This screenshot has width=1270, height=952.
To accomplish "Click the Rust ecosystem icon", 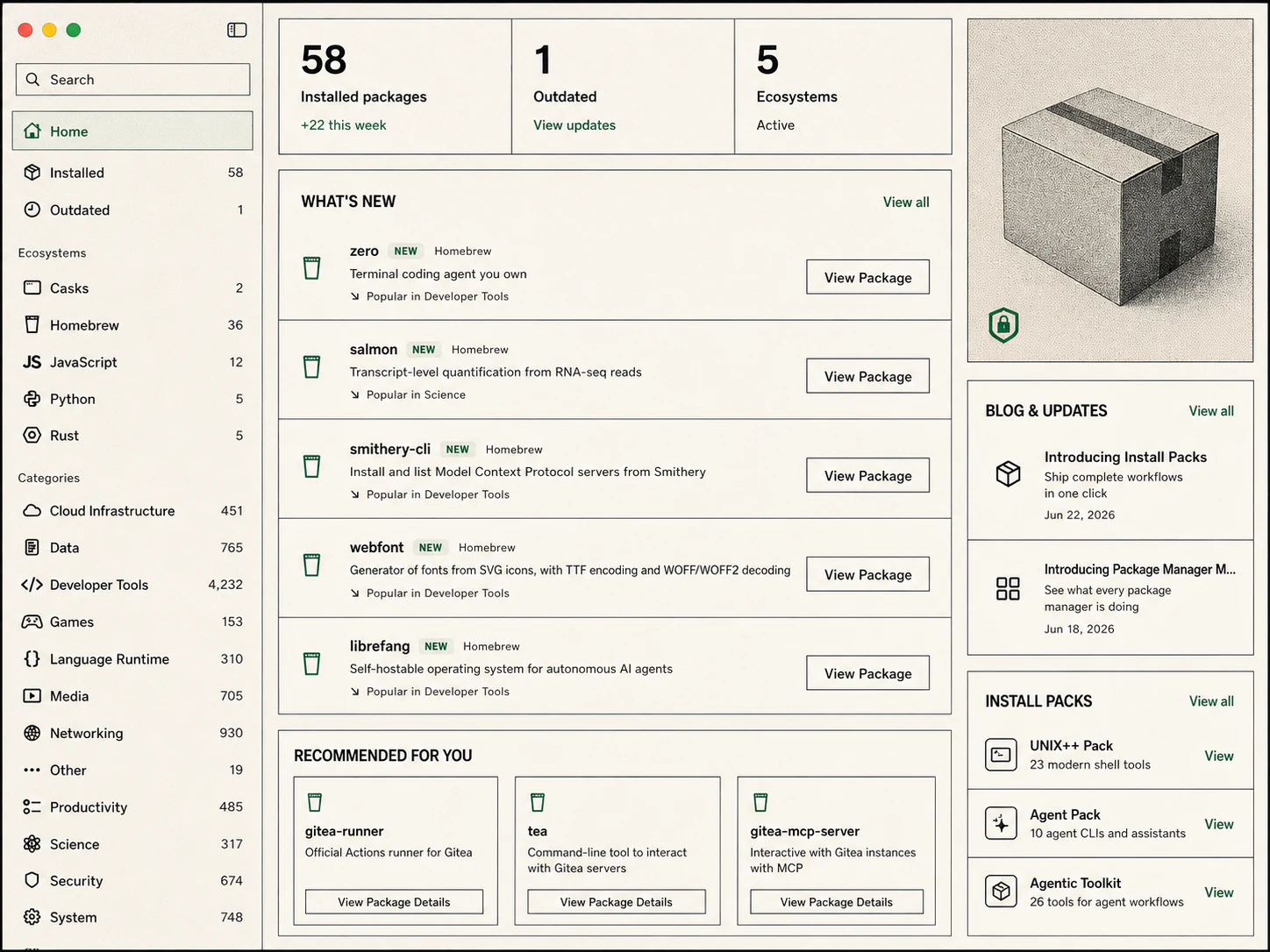I will [x=32, y=436].
